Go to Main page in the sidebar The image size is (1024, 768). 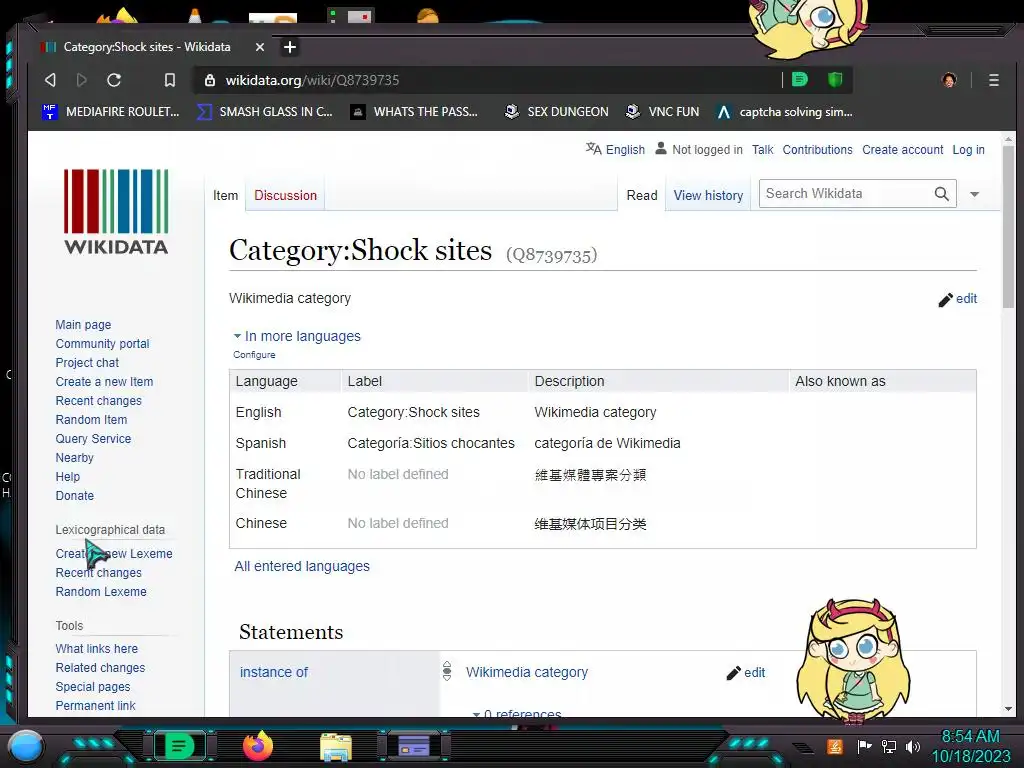tap(83, 325)
